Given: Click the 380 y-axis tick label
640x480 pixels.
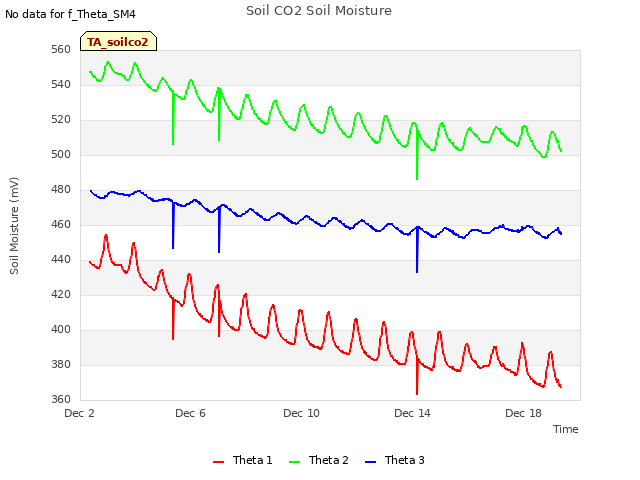Looking at the screenshot, I should [x=61, y=364].
